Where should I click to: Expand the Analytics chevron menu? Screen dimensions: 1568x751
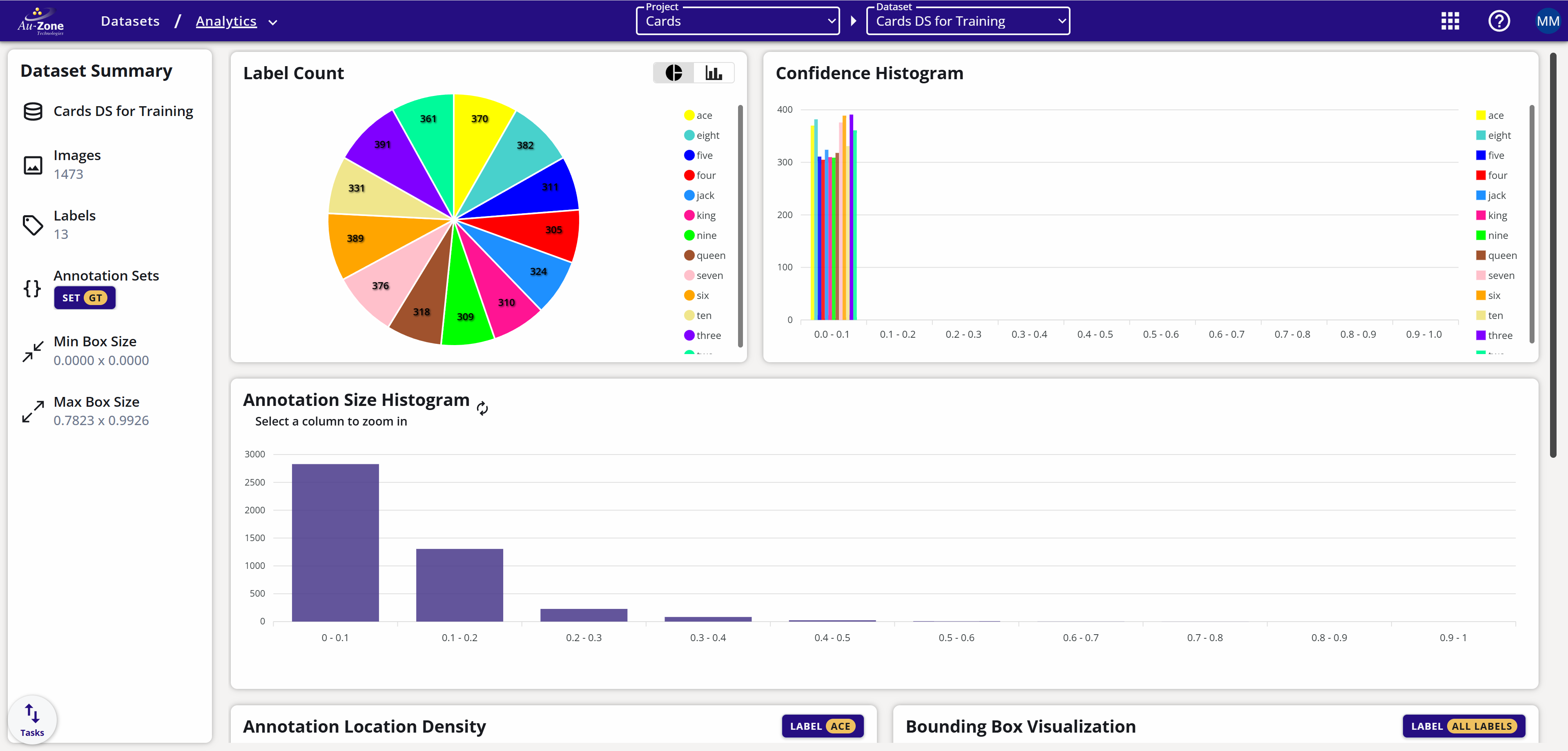tap(273, 22)
